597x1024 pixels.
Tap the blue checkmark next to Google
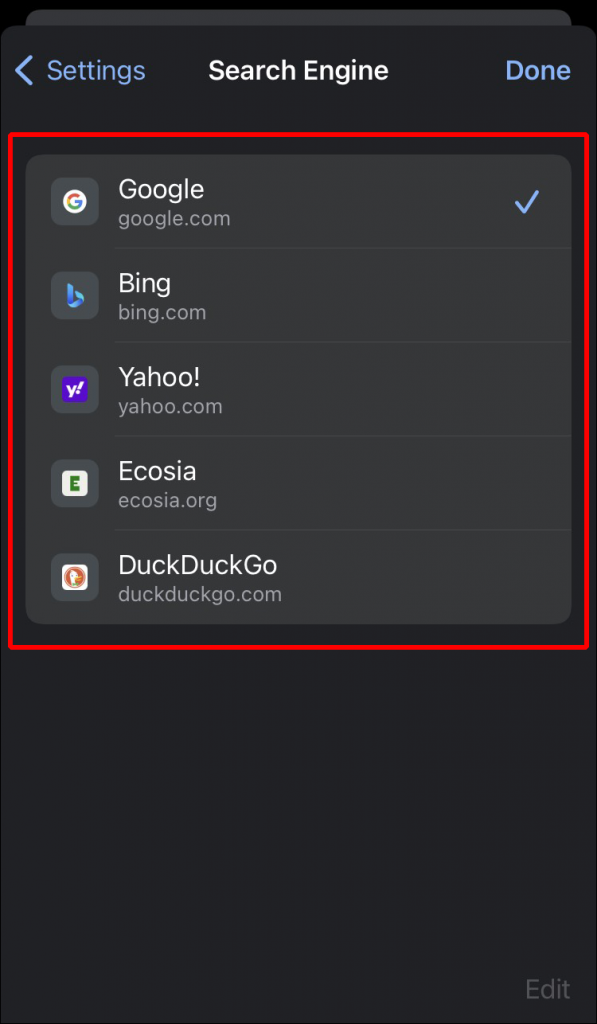[527, 202]
